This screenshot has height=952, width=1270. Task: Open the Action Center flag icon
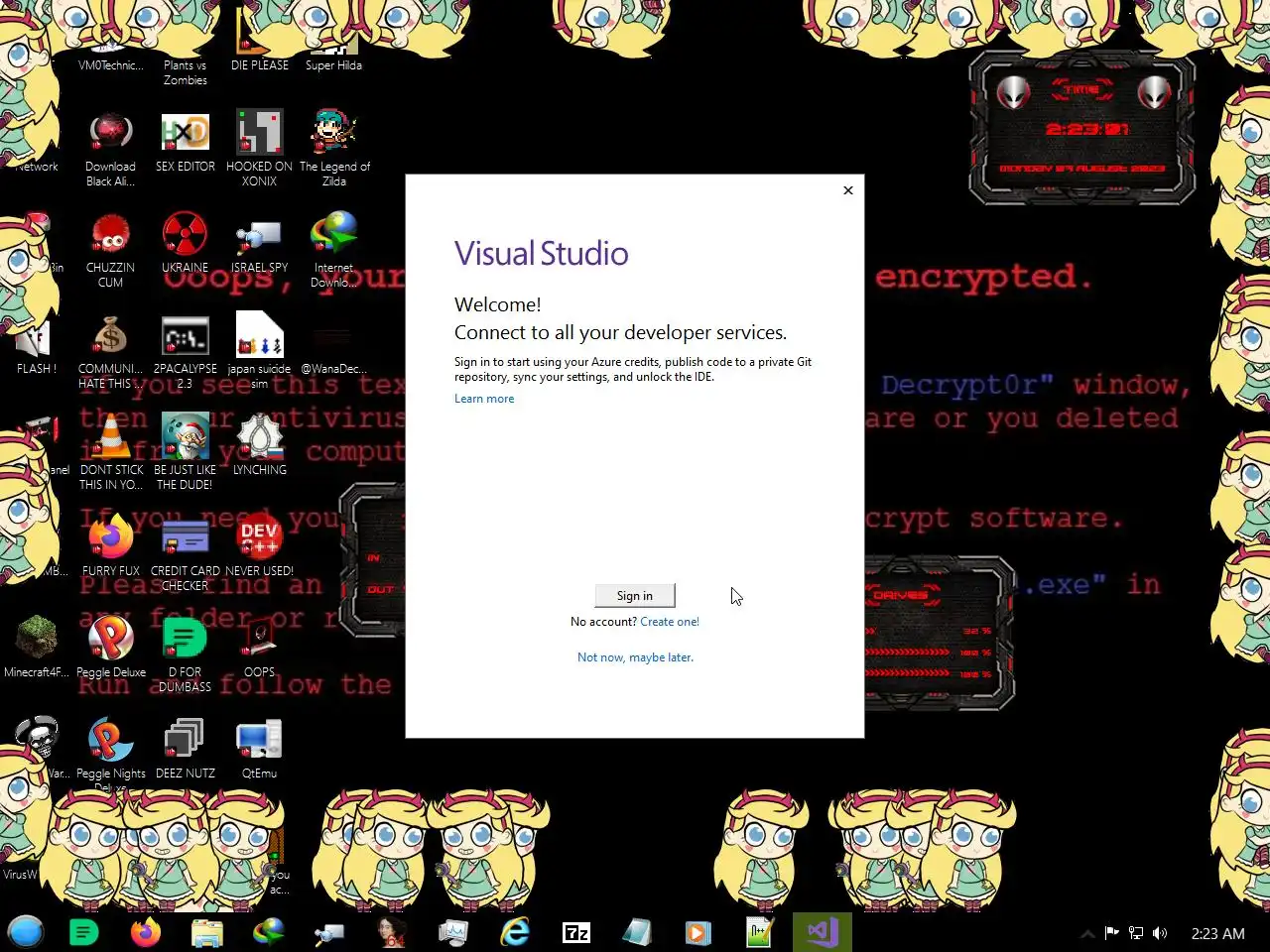pyautogui.click(x=1111, y=933)
